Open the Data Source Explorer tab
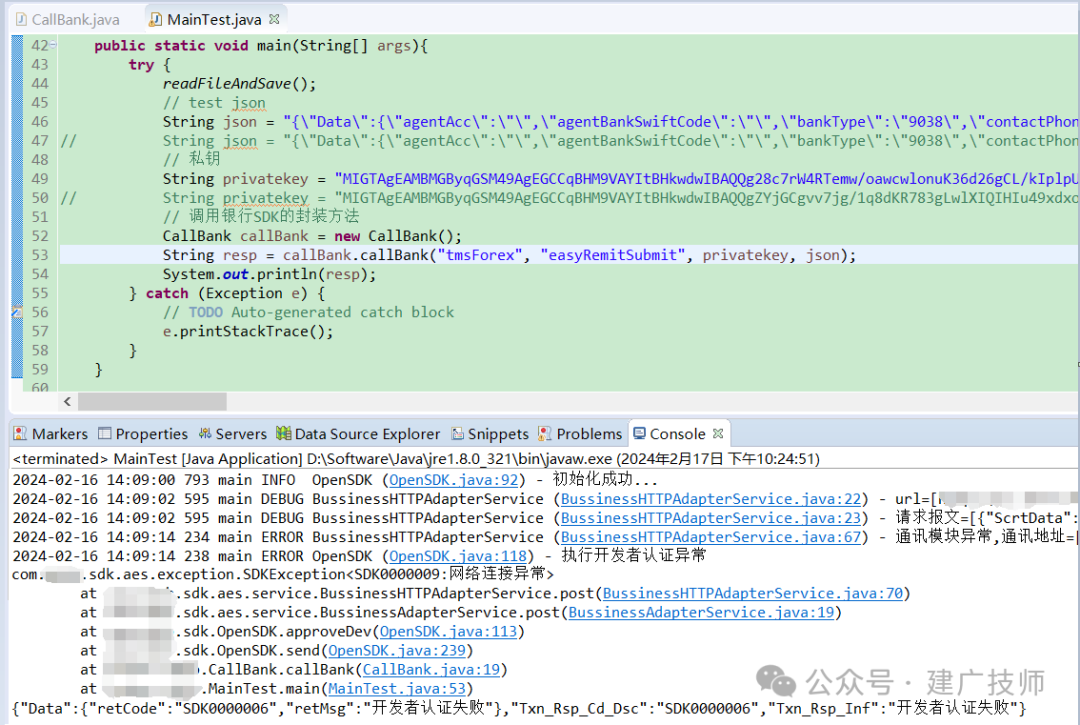This screenshot has width=1080, height=725. 357,434
